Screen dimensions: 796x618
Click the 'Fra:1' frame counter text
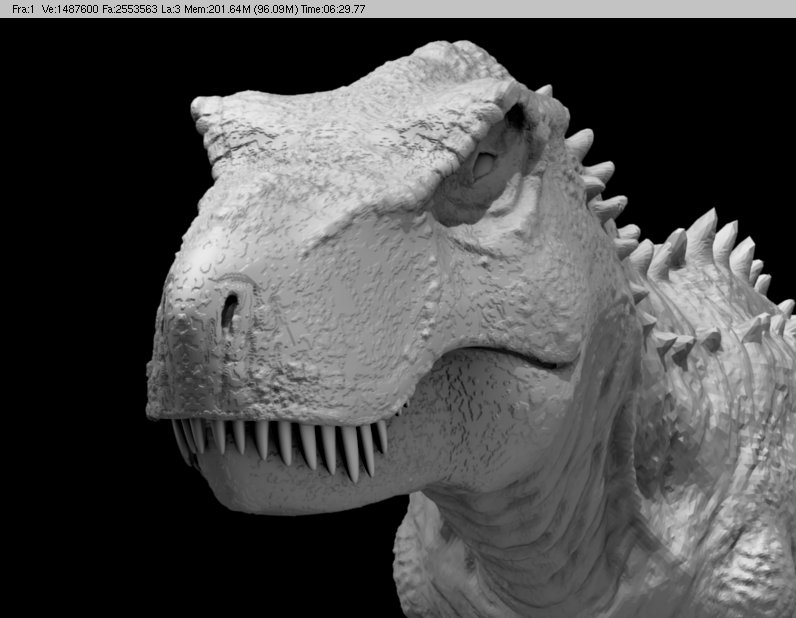pyautogui.click(x=23, y=9)
